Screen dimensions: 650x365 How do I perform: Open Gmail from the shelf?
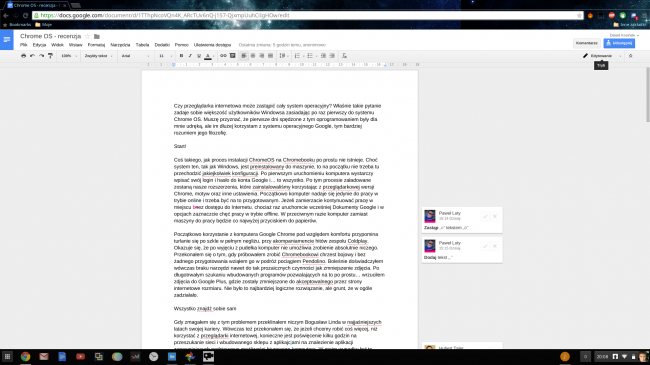pyautogui.click(x=44, y=356)
